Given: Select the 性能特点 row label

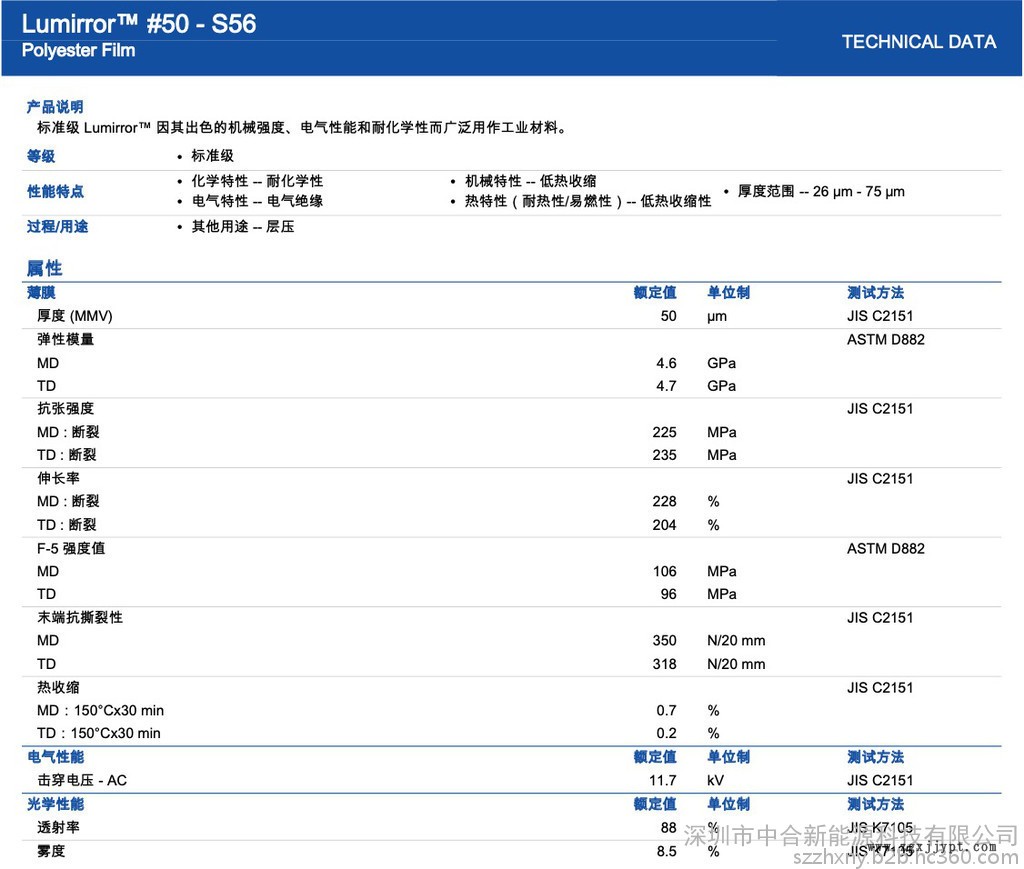Looking at the screenshot, I should point(55,191).
